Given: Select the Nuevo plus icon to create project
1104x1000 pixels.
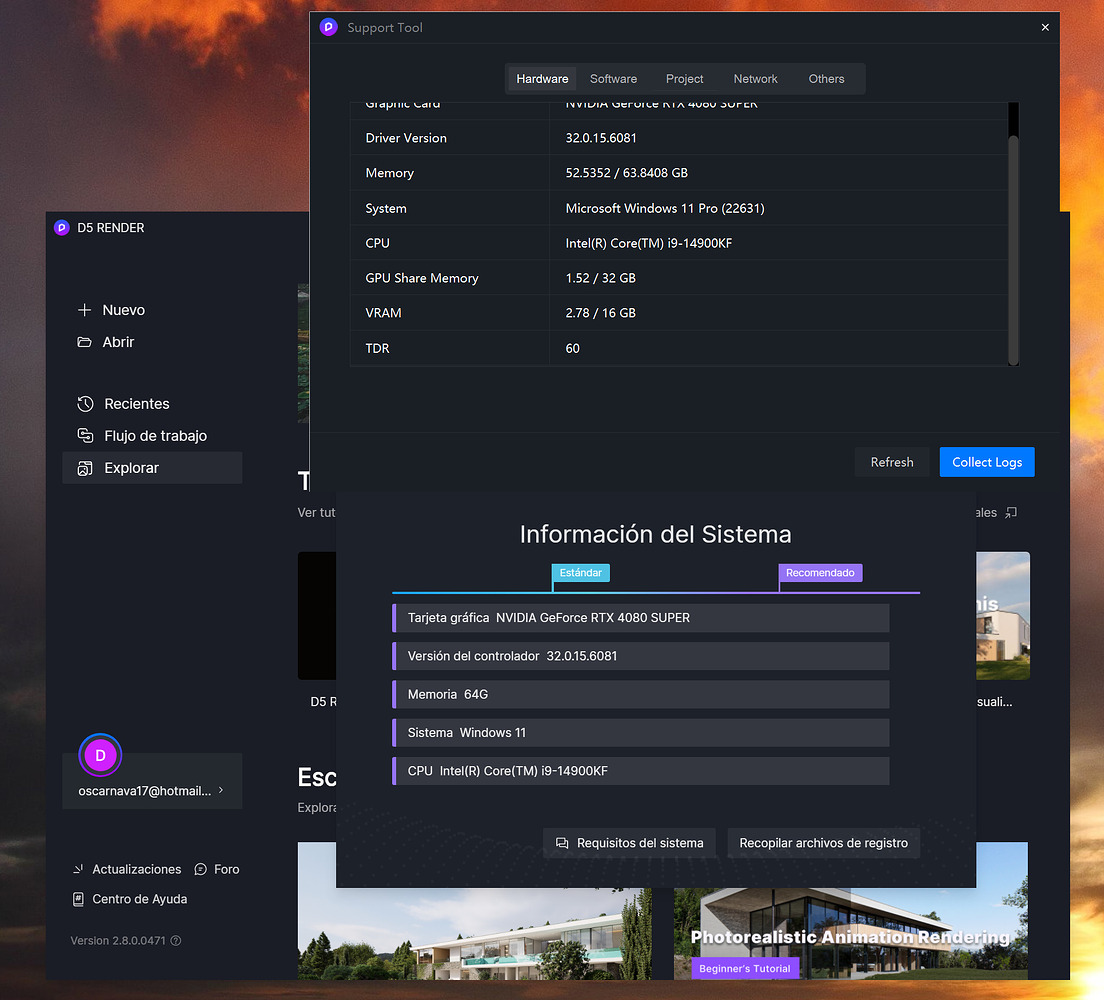Looking at the screenshot, I should 85,310.
